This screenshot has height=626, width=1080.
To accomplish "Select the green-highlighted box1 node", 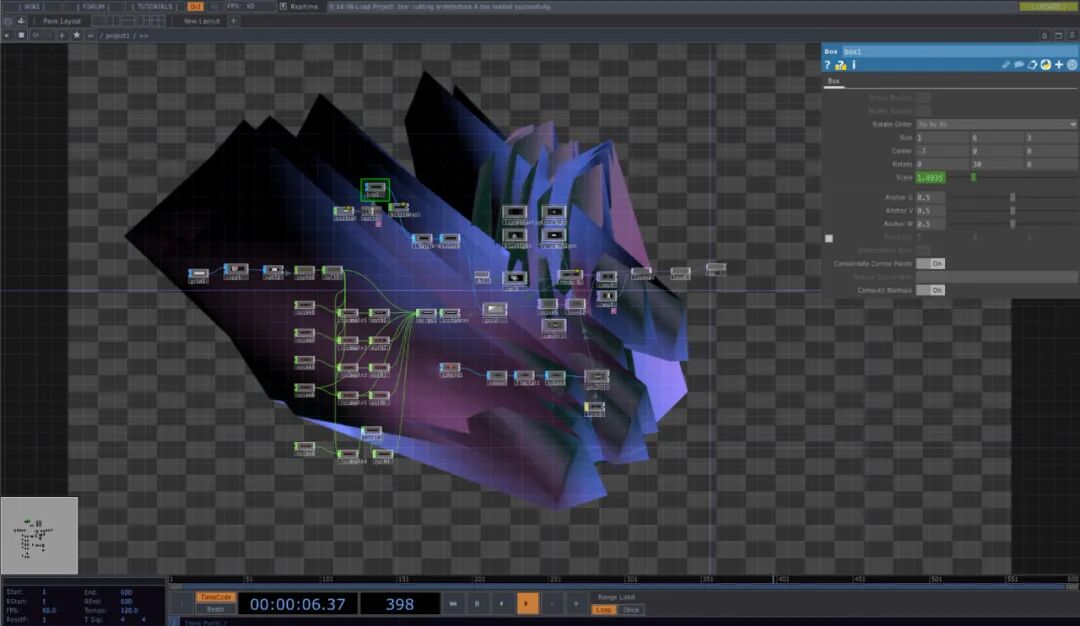I will pos(375,189).
